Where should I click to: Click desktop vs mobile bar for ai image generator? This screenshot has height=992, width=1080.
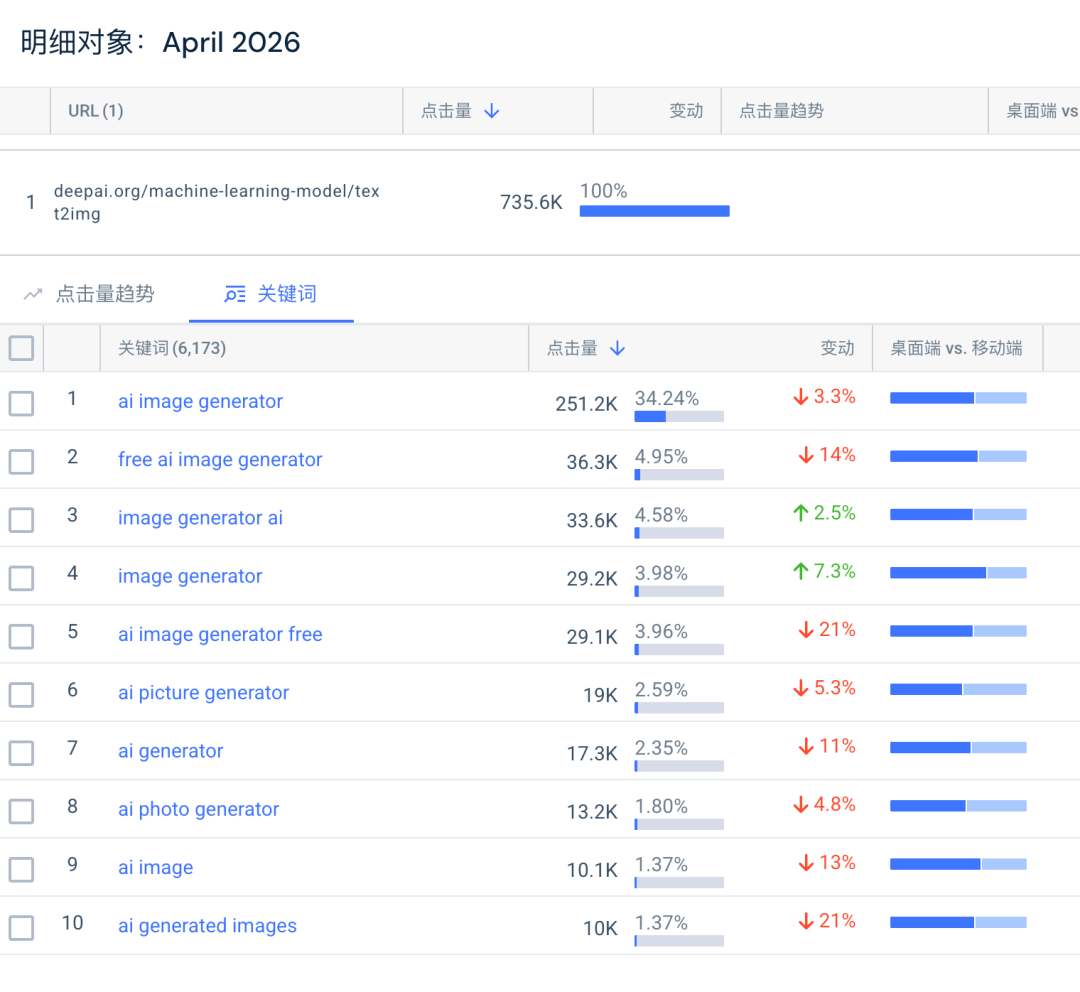958,397
